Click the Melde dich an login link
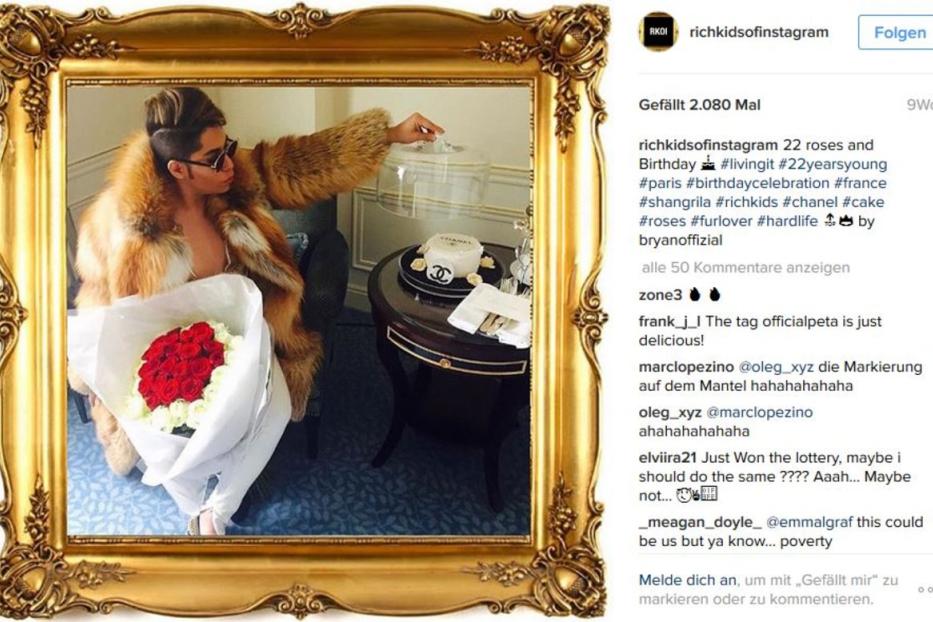Screen dimensions: 933x622 [688, 580]
